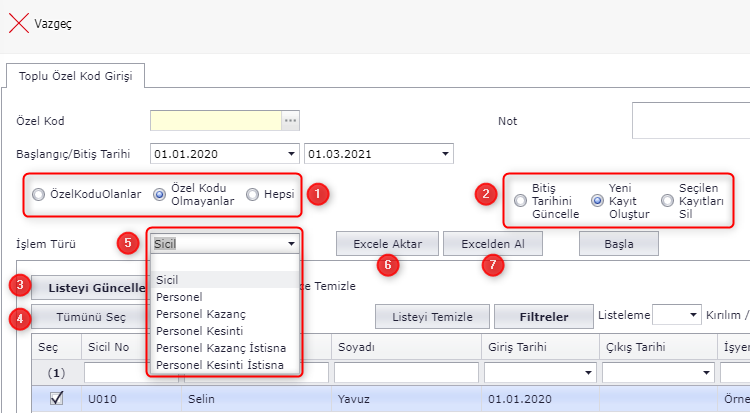Open the Filtreler button
Screen dimensions: 750x413
click(x=543, y=317)
